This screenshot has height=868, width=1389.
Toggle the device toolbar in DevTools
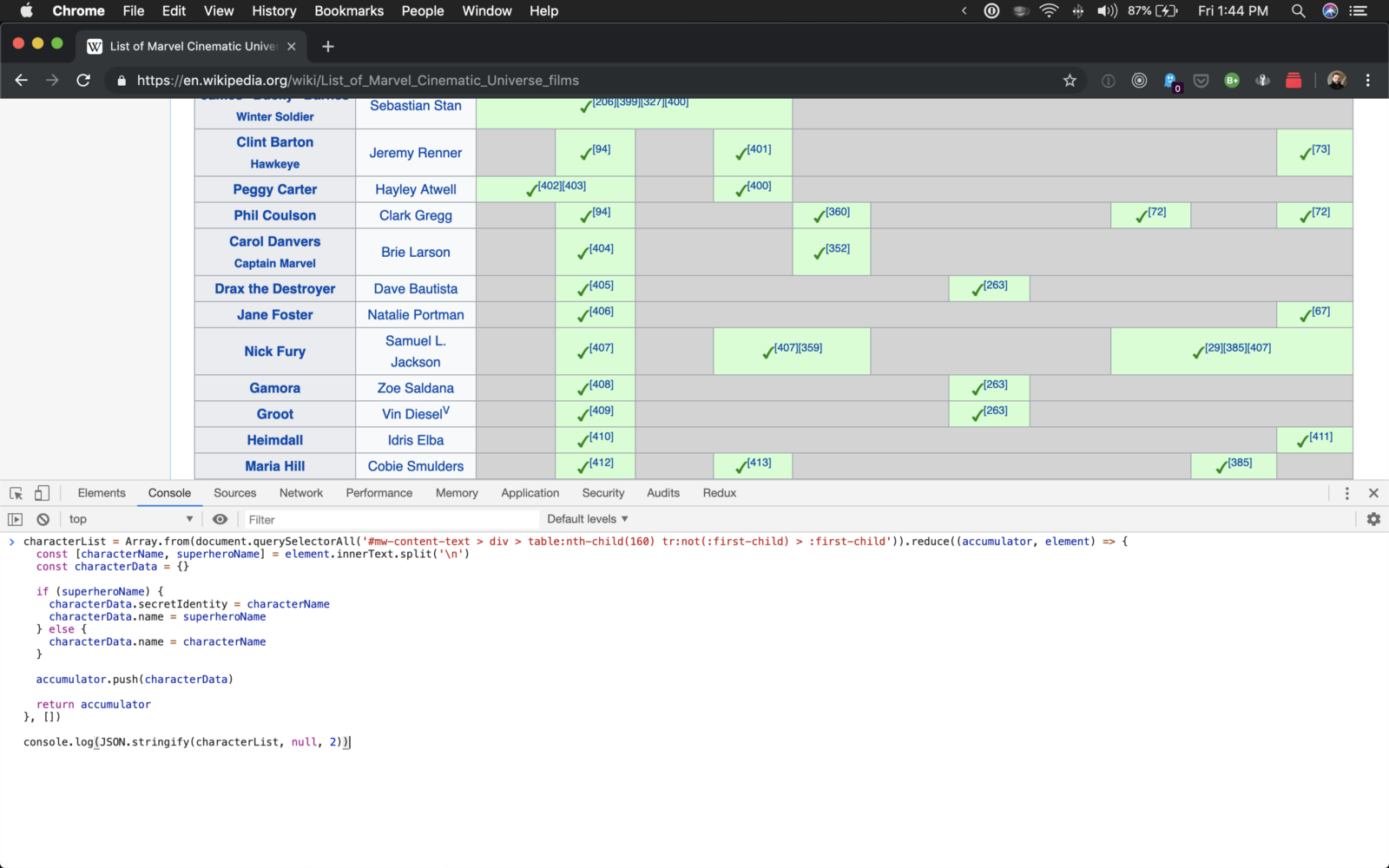pos(42,493)
